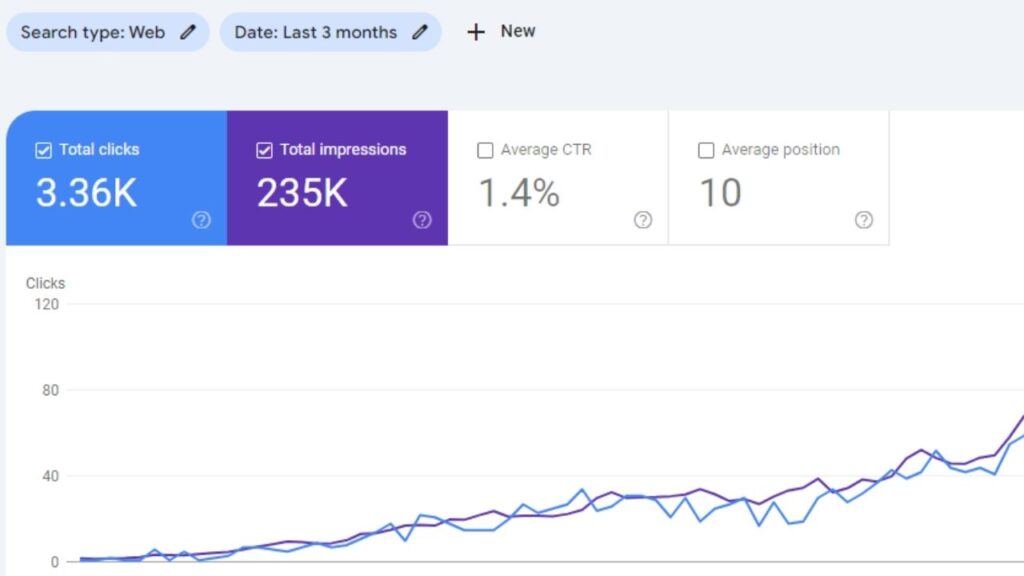Click the 'New' filter button label

pos(518,31)
